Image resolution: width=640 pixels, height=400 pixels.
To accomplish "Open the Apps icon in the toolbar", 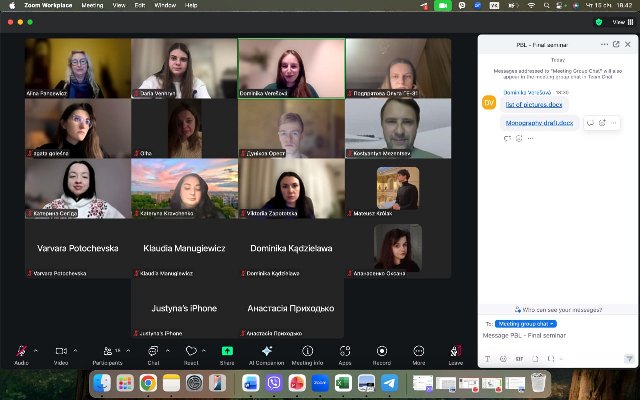I will 345,352.
